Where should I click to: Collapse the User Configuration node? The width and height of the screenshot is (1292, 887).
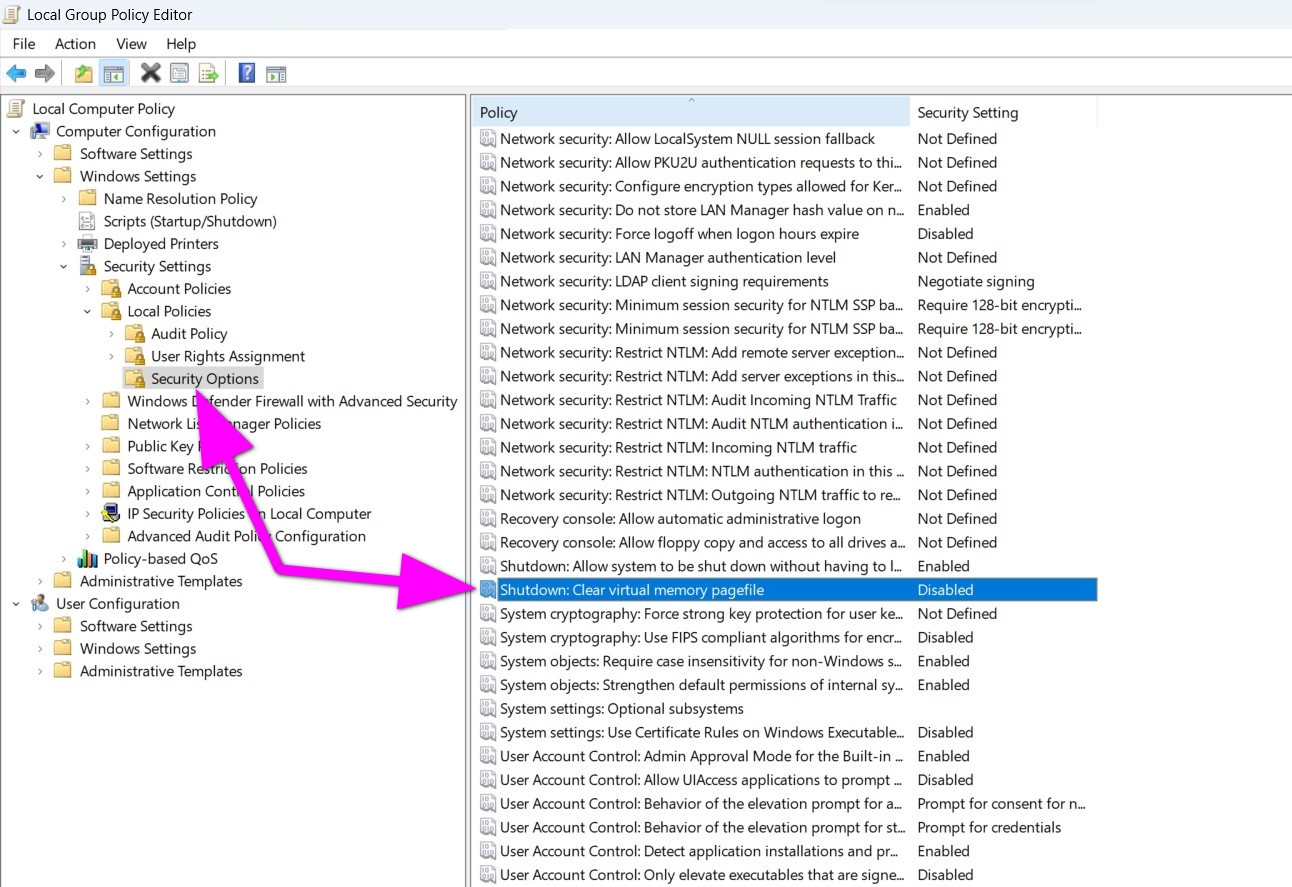(x=16, y=603)
